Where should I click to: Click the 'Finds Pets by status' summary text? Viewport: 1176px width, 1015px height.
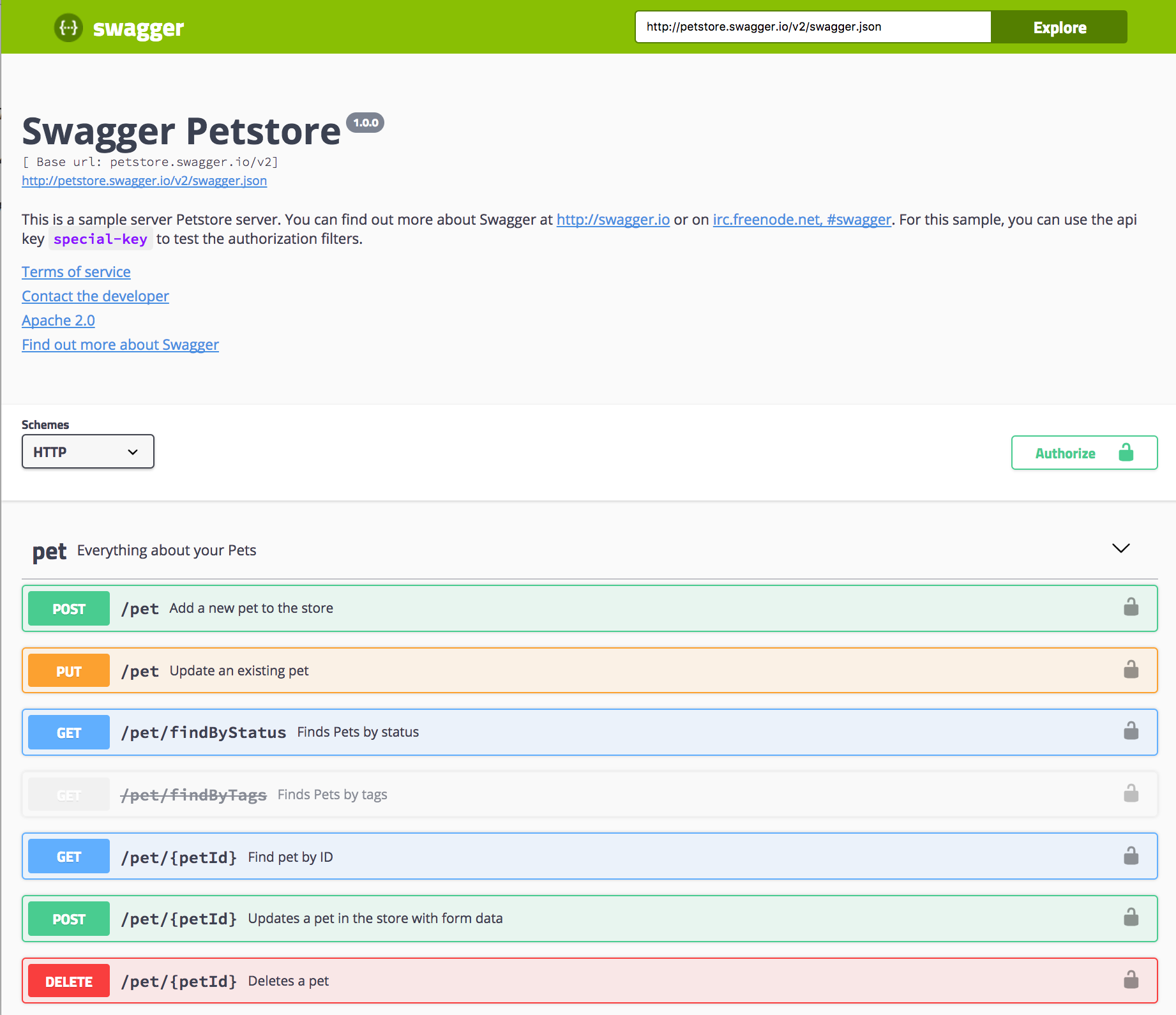(x=358, y=732)
